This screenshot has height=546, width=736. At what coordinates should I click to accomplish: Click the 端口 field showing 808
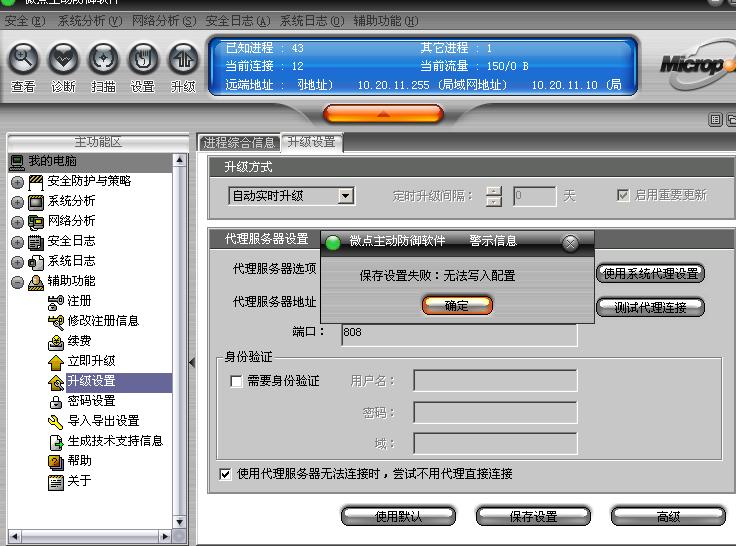(x=460, y=333)
